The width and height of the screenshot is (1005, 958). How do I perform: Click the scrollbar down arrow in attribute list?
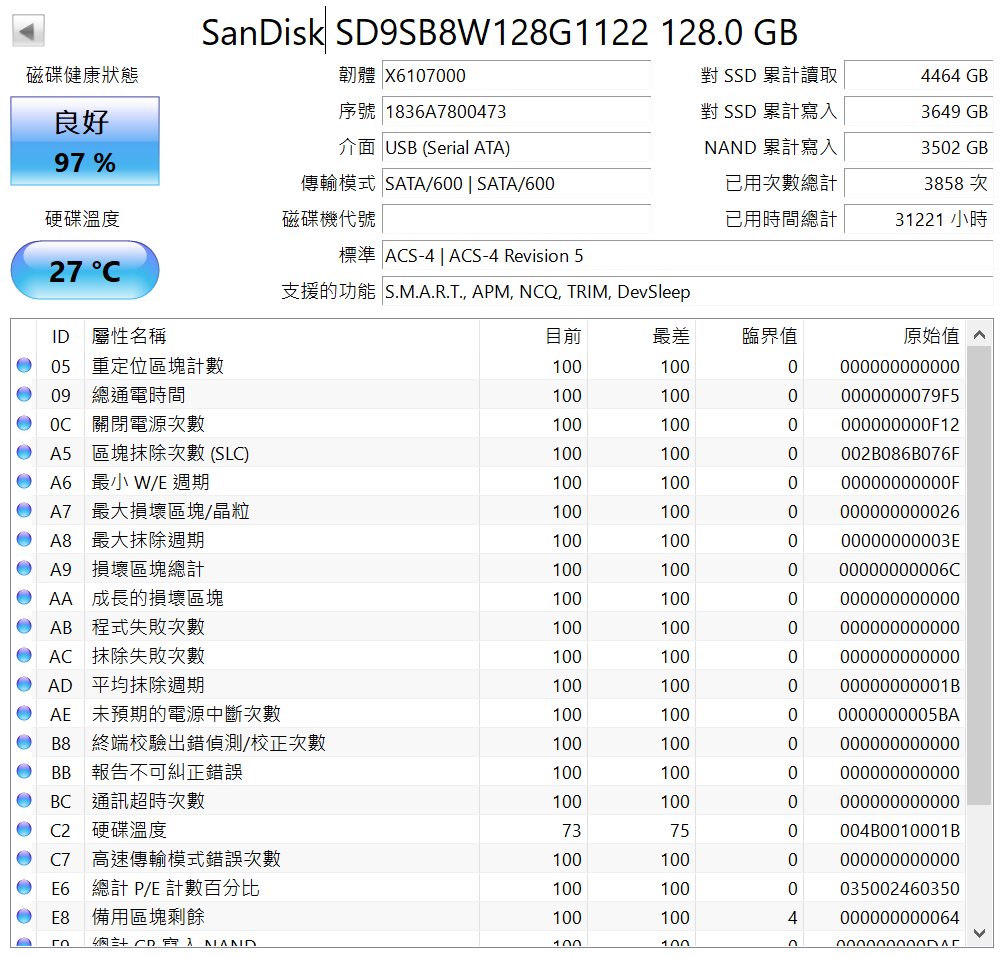pyautogui.click(x=979, y=933)
